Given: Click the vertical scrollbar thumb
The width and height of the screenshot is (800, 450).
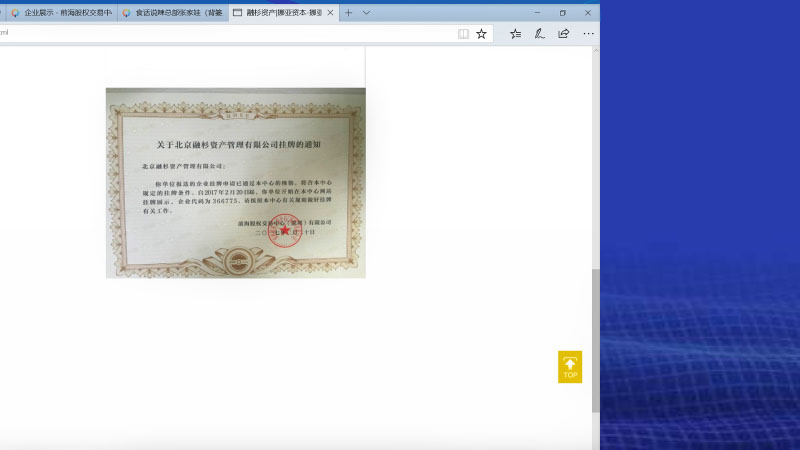Looking at the screenshot, I should point(596,340).
